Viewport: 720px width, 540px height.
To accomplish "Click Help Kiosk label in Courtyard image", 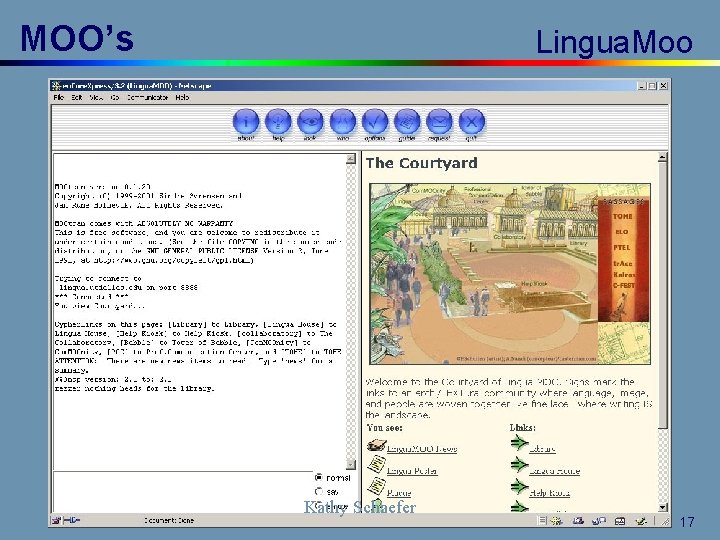I will [534, 284].
